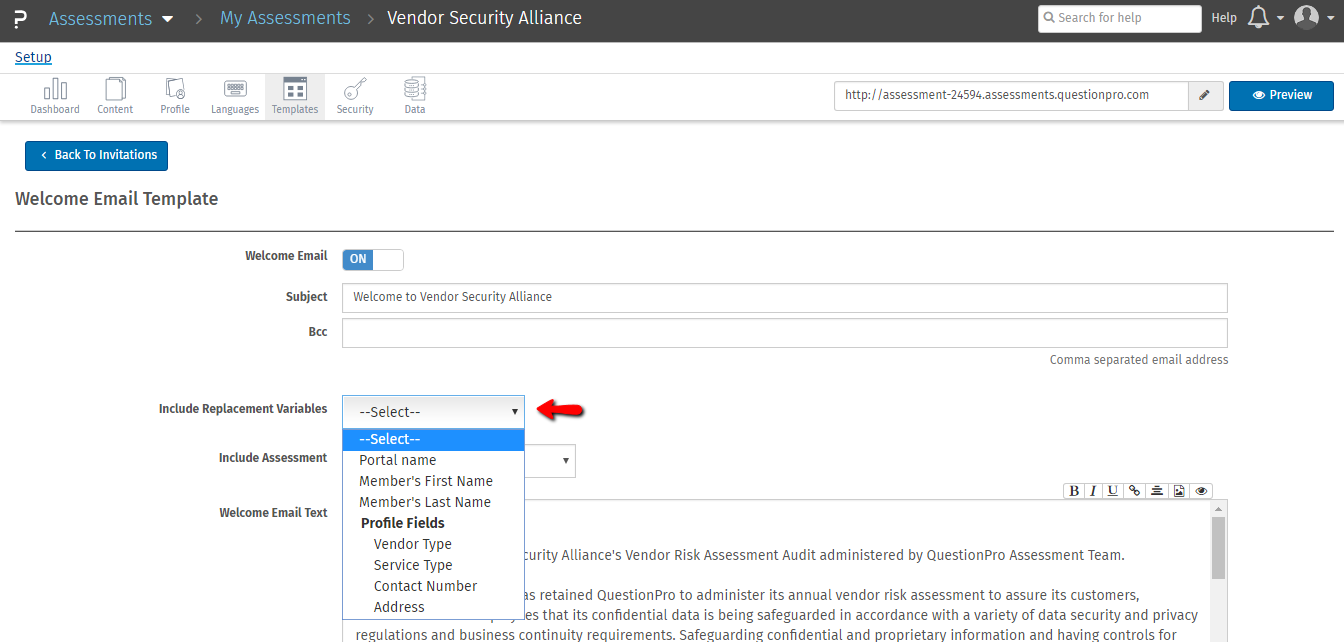Select Member's First Name option
The image size is (1344, 642).
point(426,481)
